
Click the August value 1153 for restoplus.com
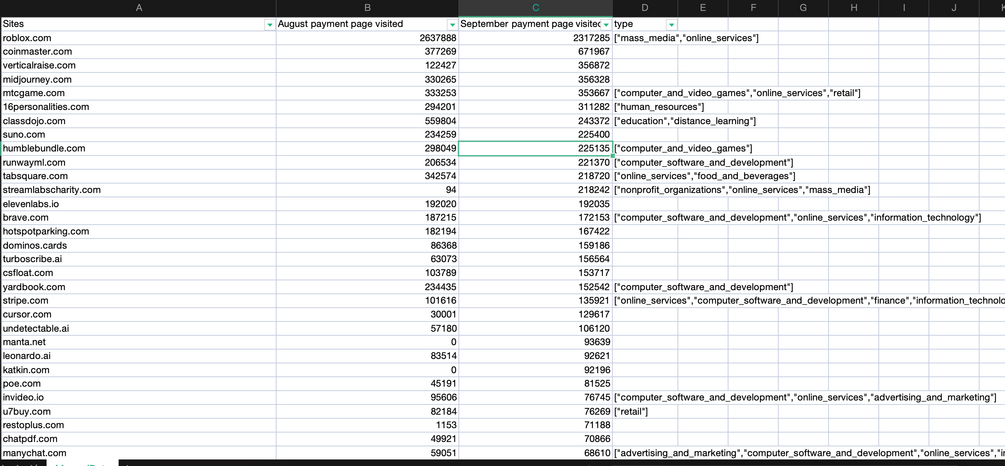coord(367,426)
